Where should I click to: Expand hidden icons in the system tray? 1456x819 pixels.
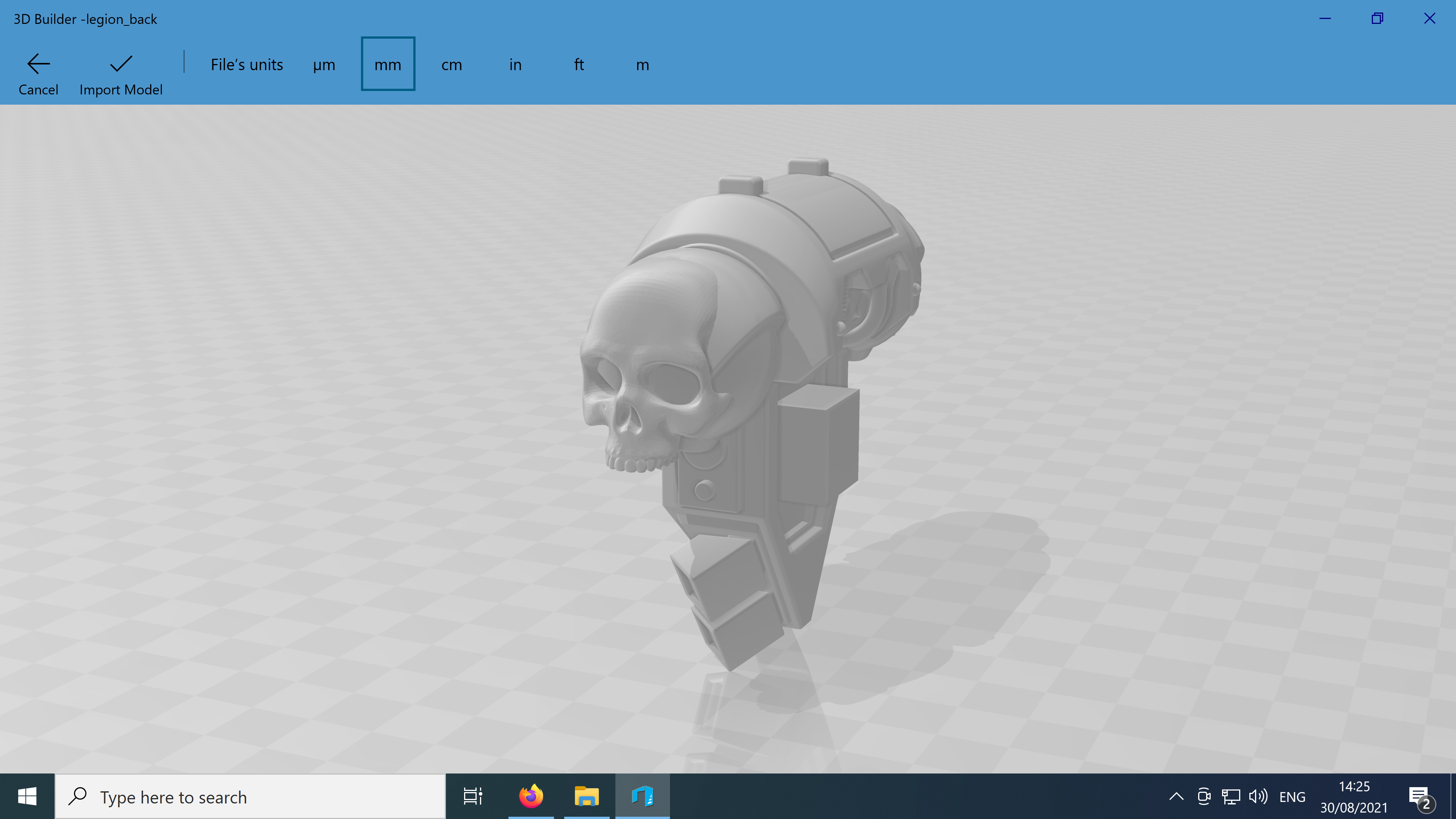tap(1176, 796)
